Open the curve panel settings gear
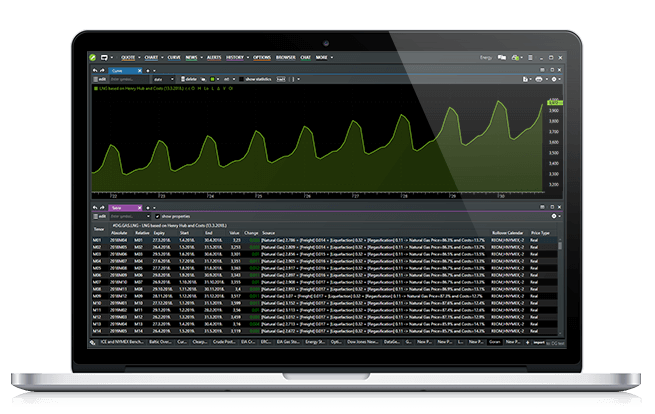Image resolution: width=655 pixels, height=414 pixels. click(554, 79)
